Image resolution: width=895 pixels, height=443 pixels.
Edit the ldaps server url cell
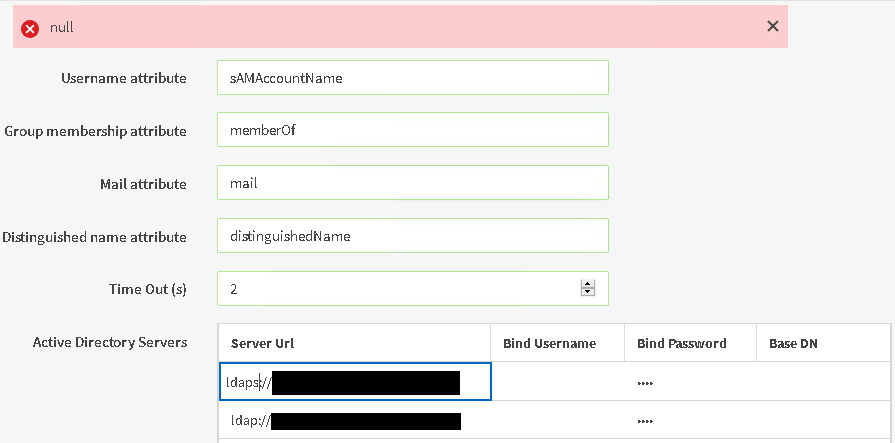tap(354, 381)
